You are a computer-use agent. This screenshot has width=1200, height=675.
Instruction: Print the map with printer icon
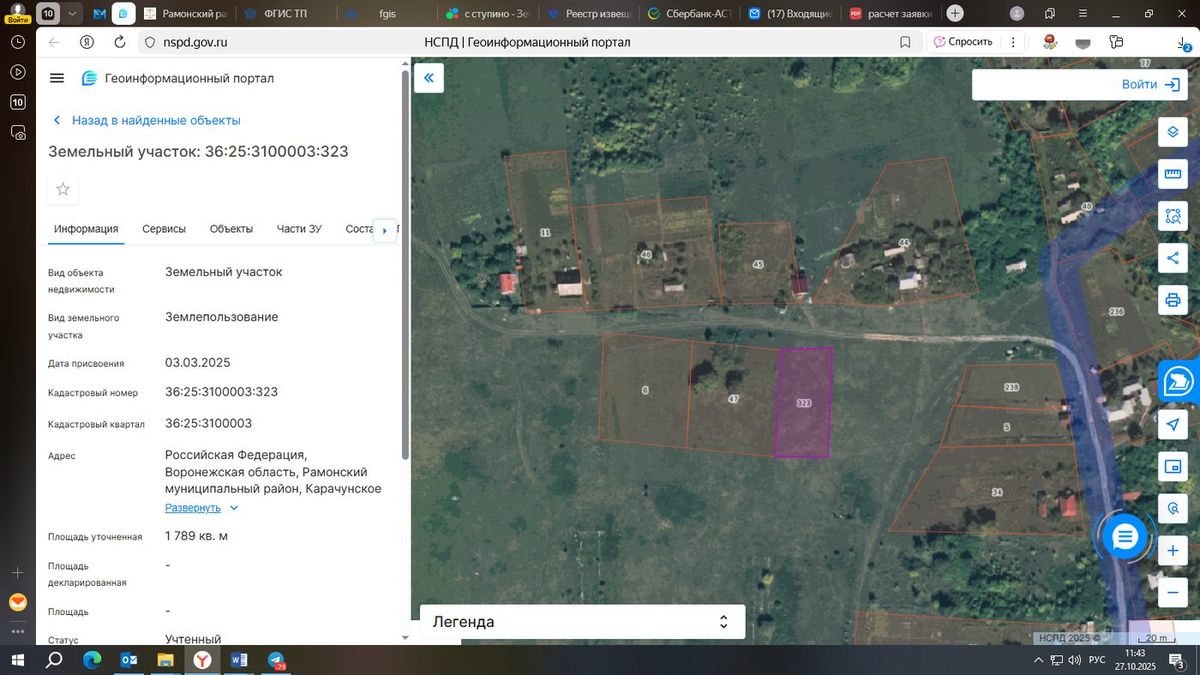1172,300
